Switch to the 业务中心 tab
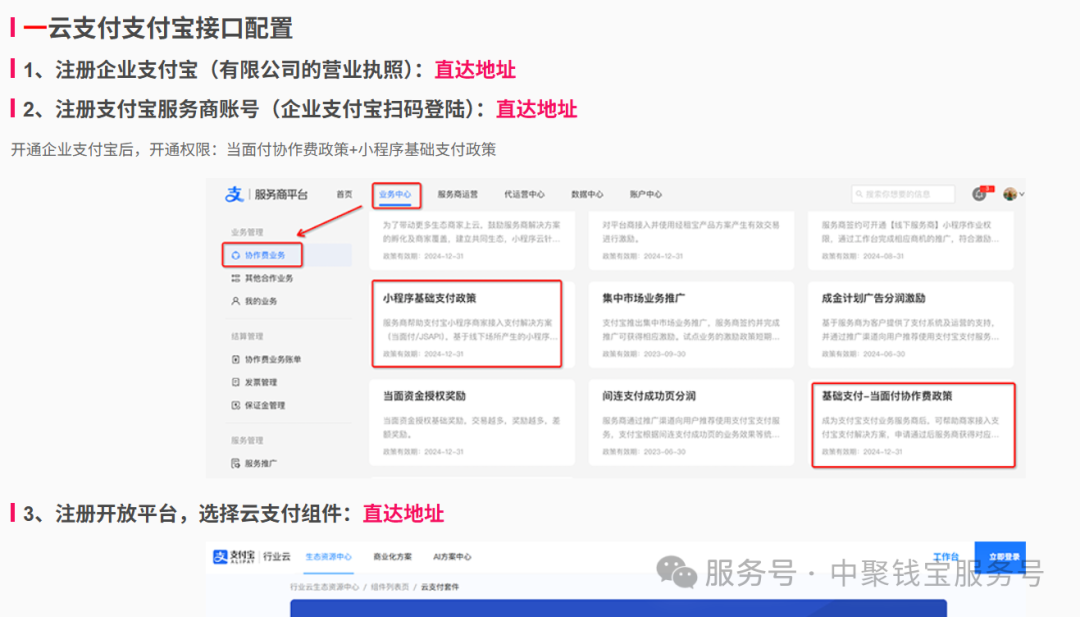 (x=397, y=194)
